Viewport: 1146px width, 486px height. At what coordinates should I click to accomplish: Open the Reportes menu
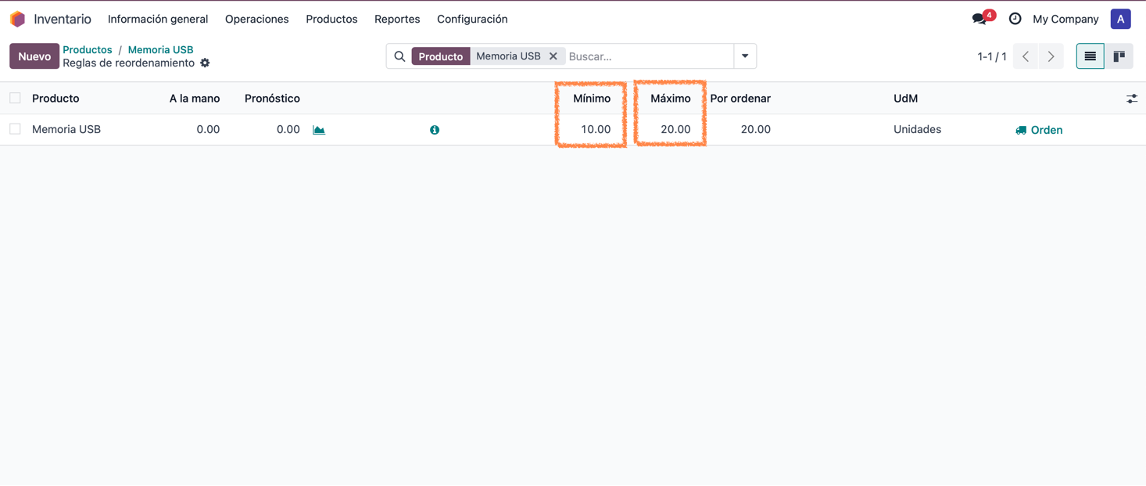[397, 19]
